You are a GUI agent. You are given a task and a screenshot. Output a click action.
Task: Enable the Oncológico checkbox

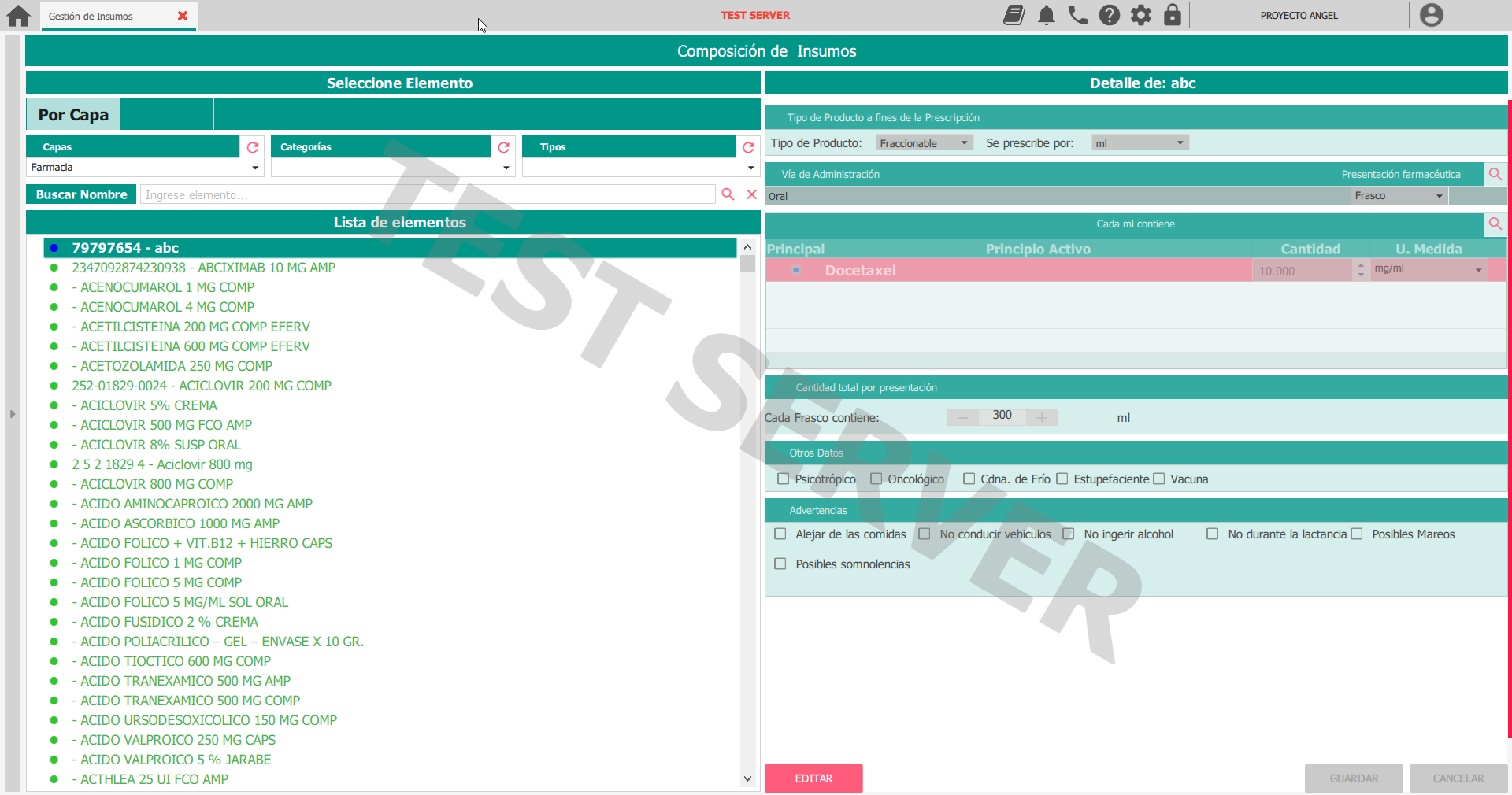point(876,479)
